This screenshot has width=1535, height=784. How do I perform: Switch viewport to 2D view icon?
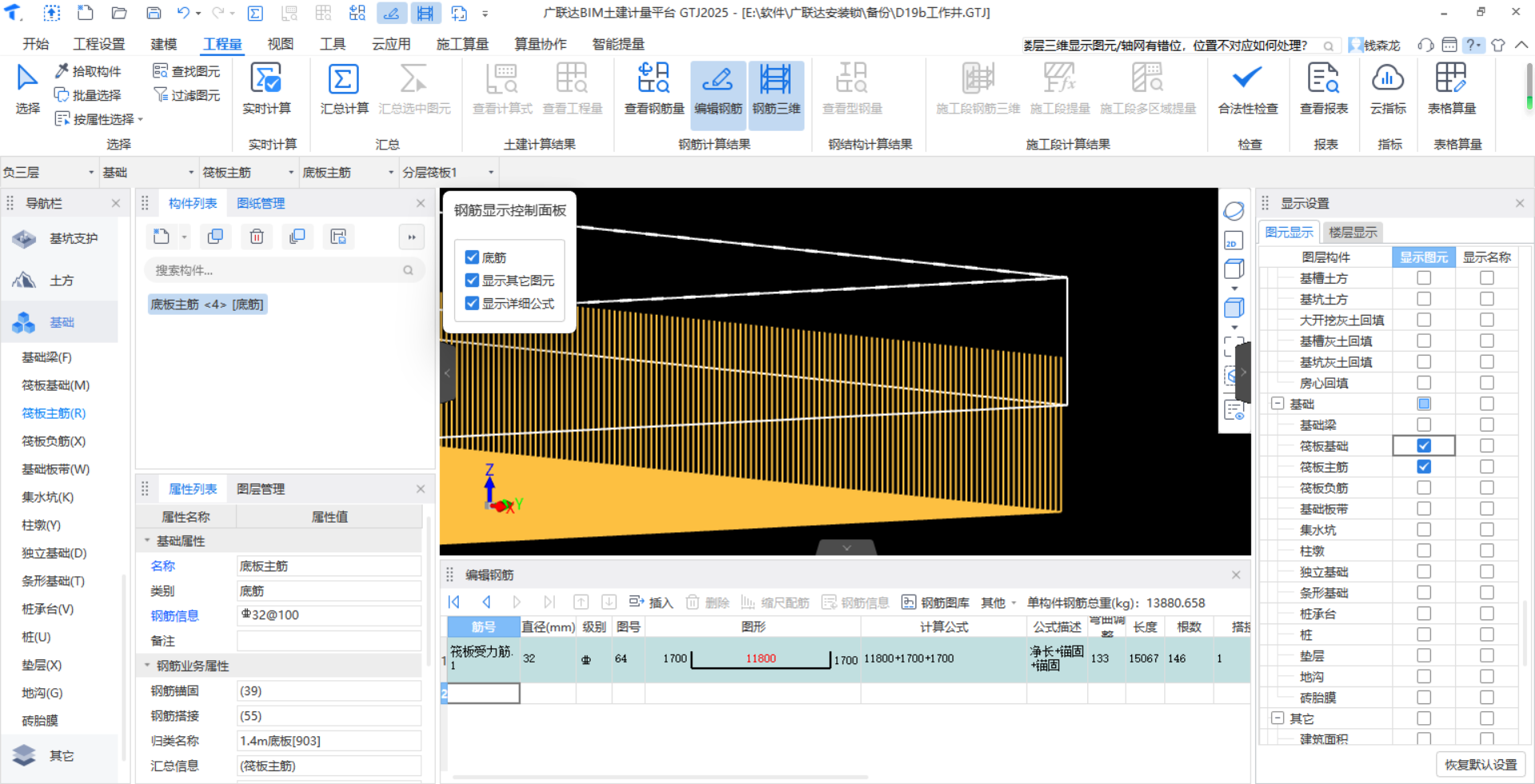1234,241
